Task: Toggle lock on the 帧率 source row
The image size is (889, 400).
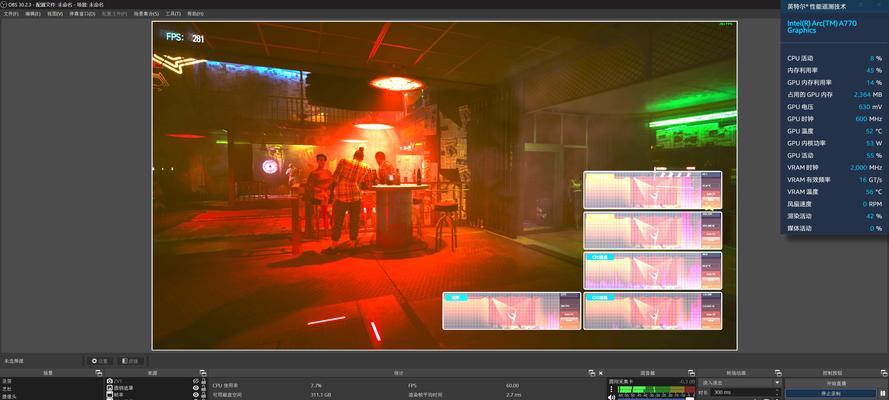Action: pyautogui.click(x=204, y=395)
